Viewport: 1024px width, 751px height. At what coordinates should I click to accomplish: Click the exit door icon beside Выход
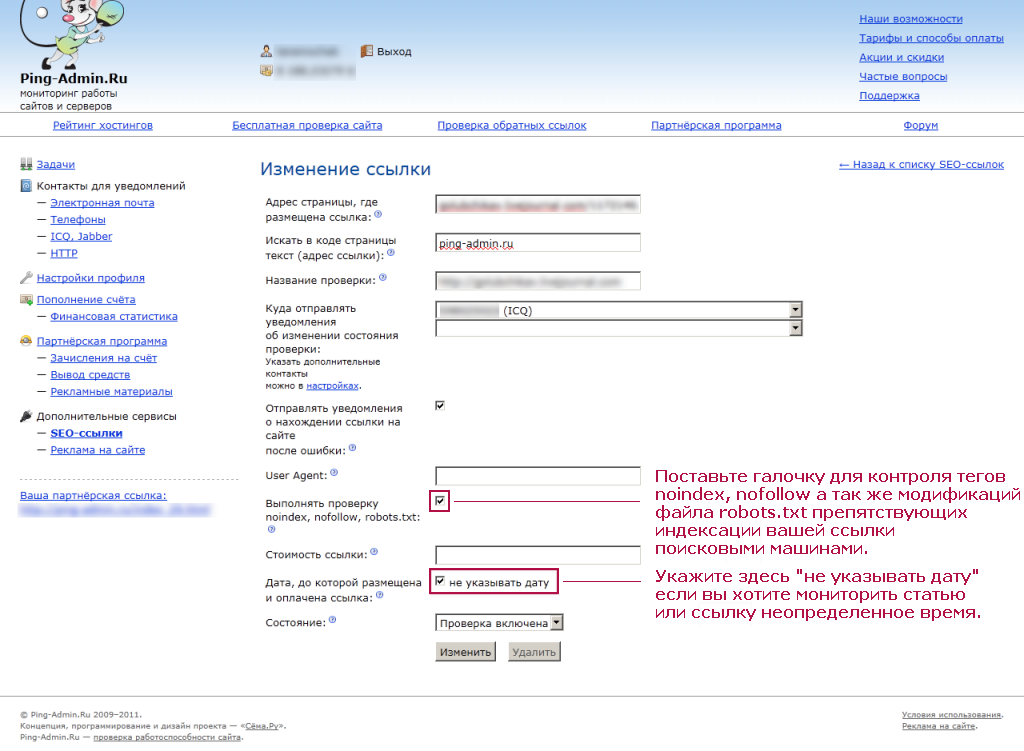(366, 51)
